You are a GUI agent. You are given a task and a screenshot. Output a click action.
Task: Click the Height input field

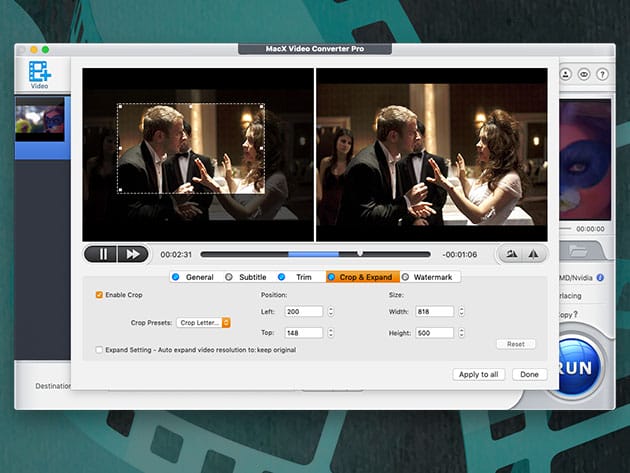tap(435, 332)
